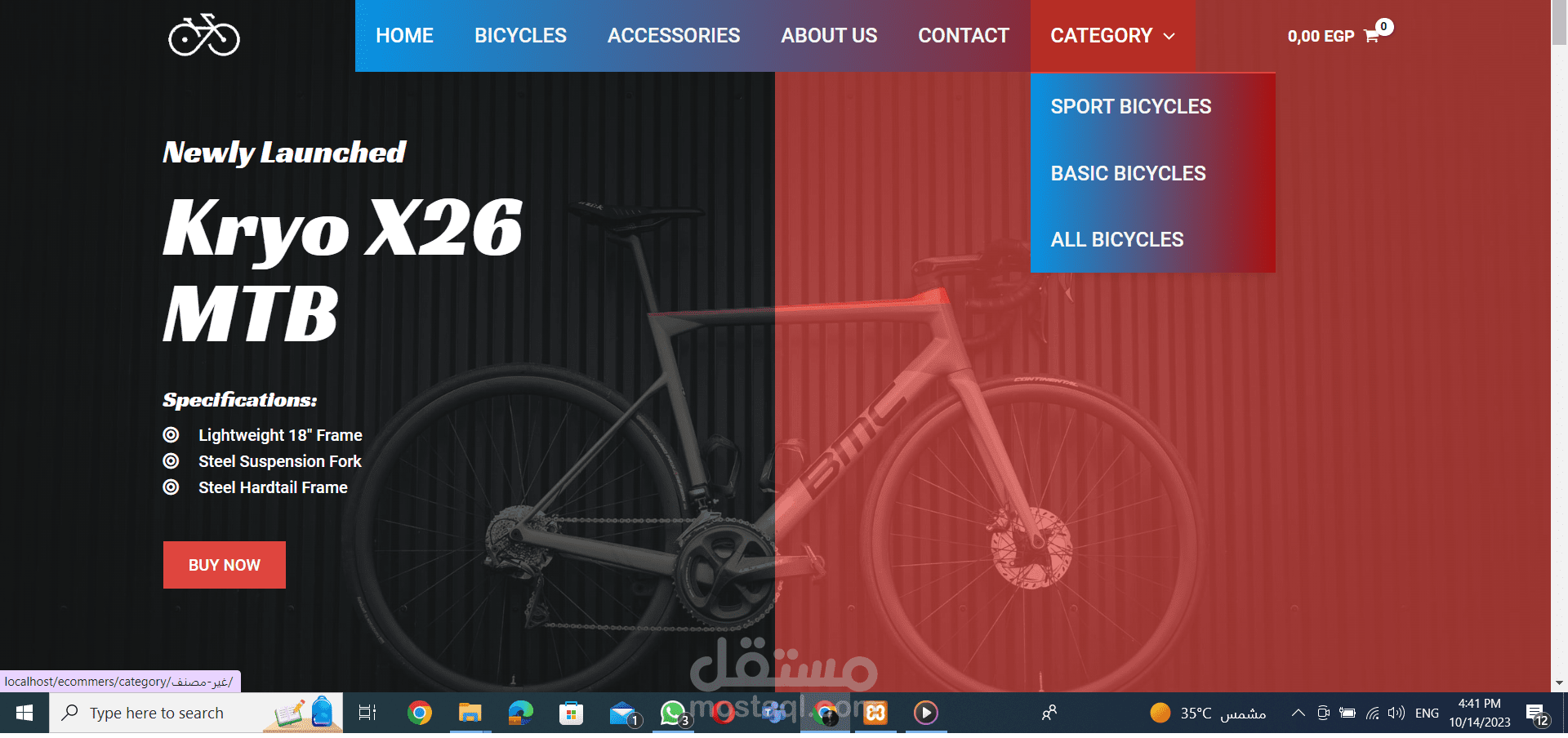Screen dimensions: 1568x738
Task: Click the BUY NOW button
Action: tap(225, 565)
